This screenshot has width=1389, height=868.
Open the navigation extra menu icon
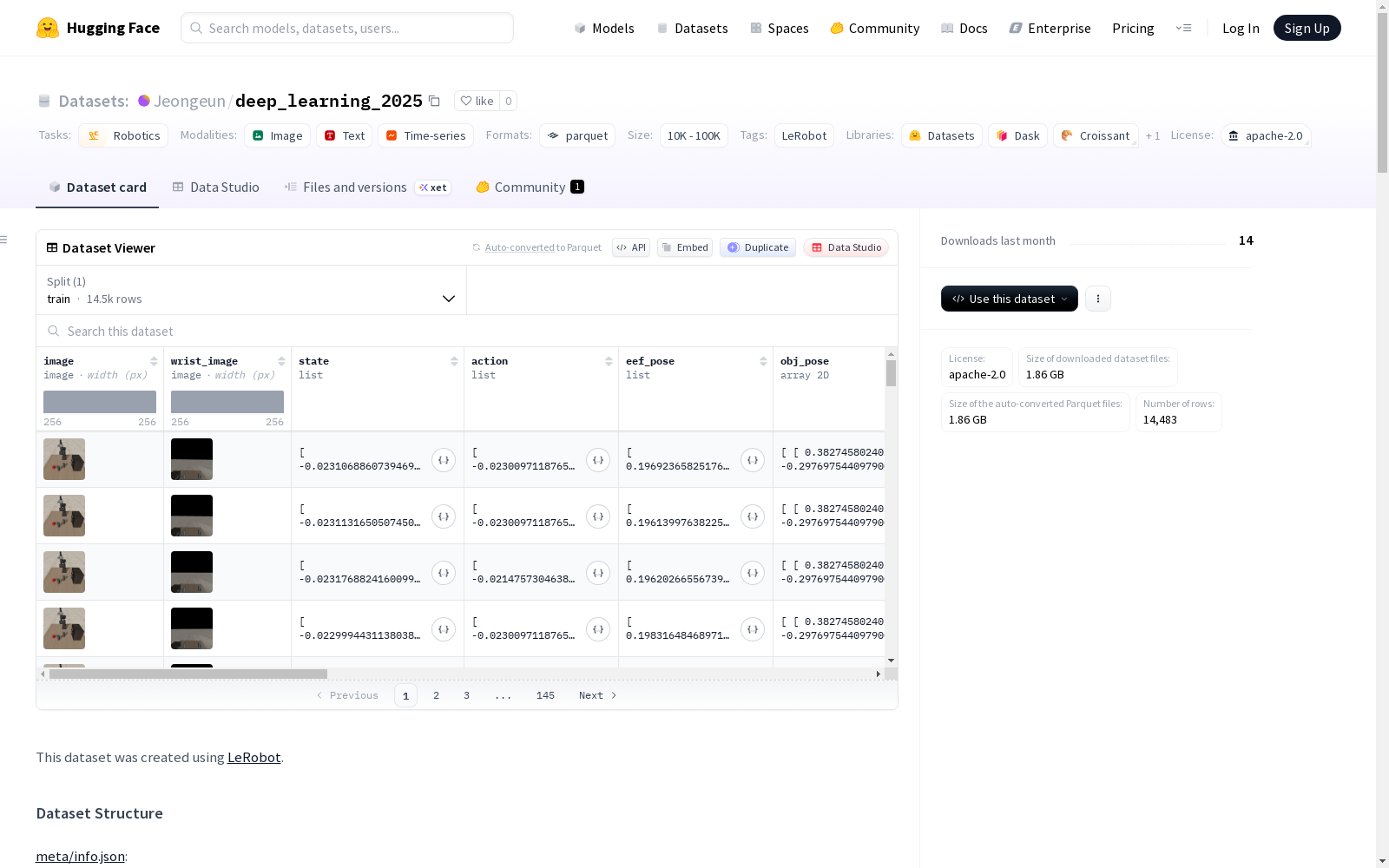1183,28
